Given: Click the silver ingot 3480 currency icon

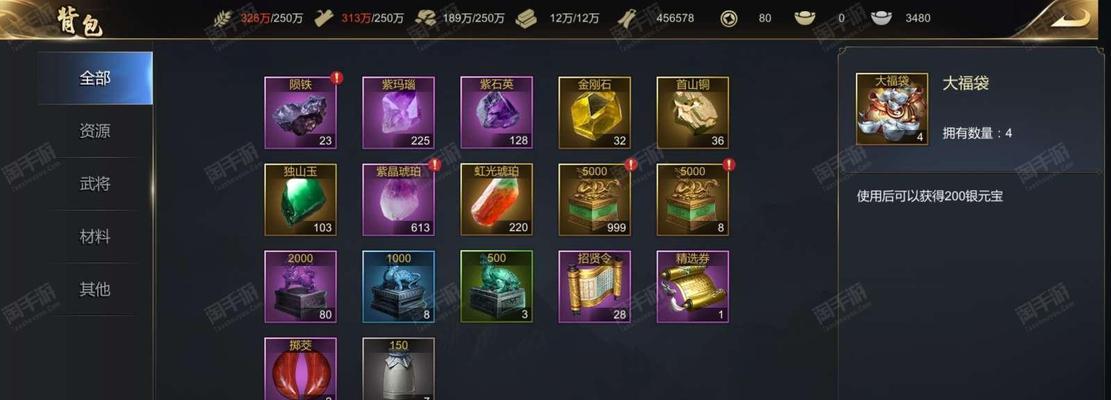Looking at the screenshot, I should pyautogui.click(x=881, y=18).
